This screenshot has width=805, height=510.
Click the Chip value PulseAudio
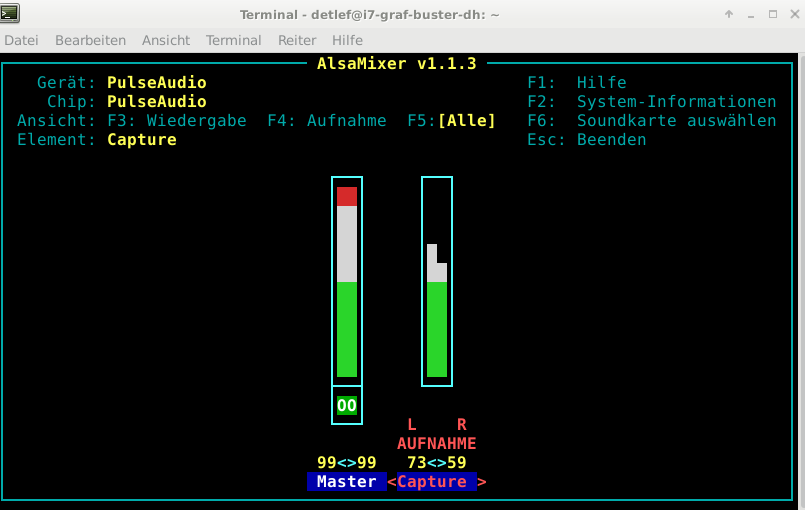coord(157,102)
